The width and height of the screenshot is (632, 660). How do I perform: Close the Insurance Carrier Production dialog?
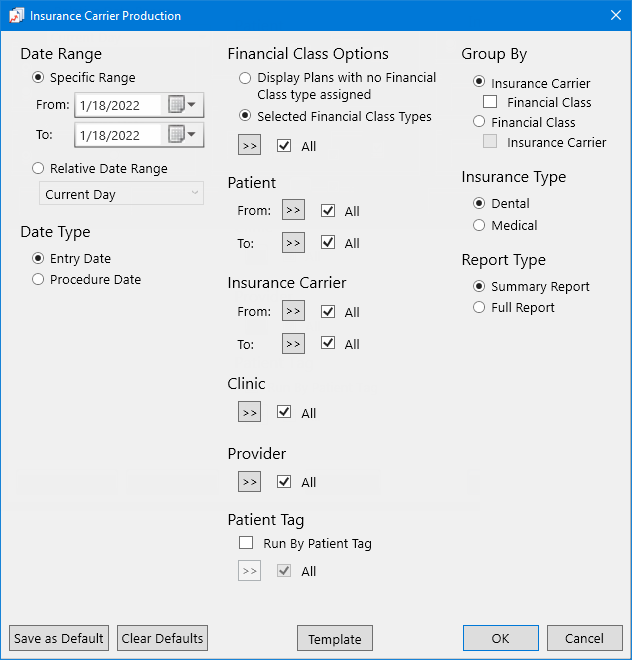(616, 16)
